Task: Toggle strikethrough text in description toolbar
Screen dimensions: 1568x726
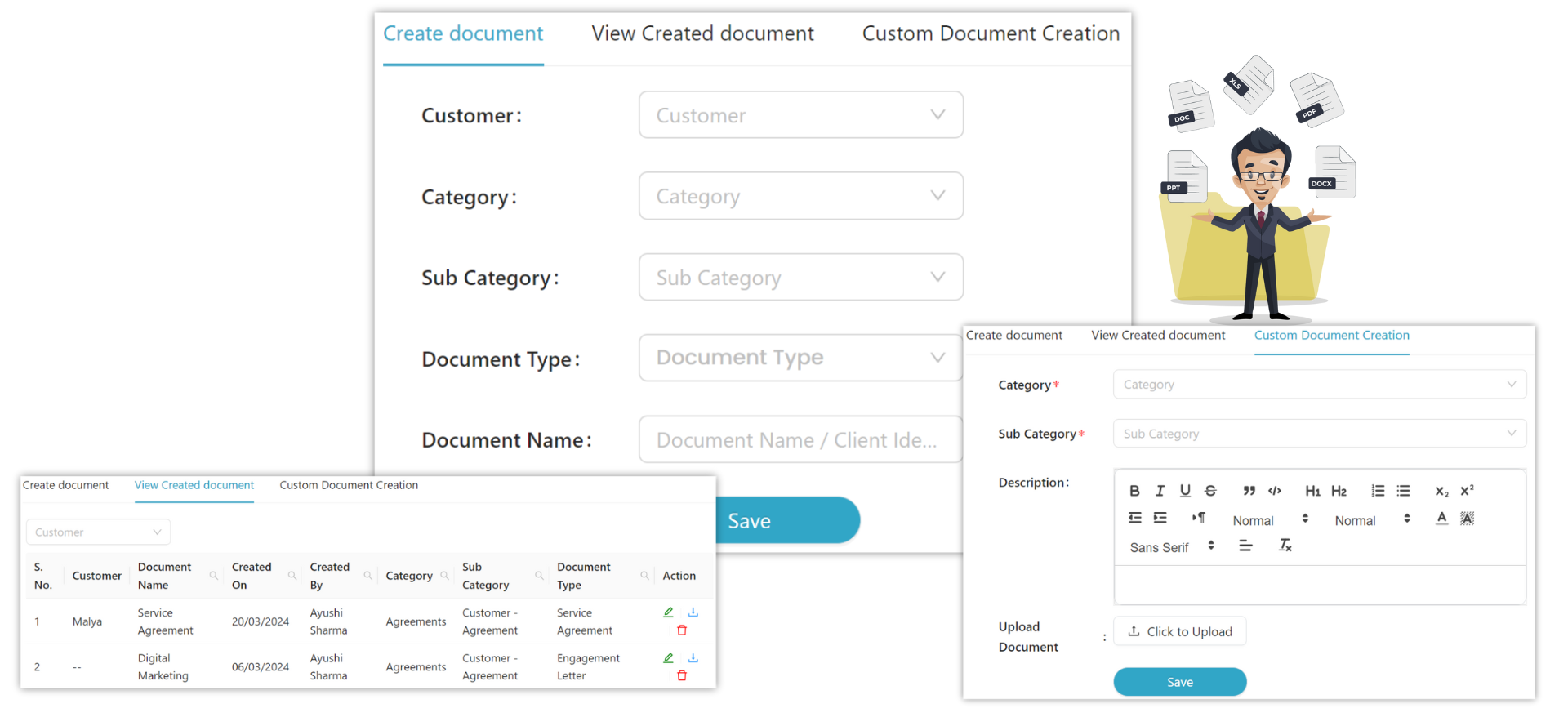Action: (1210, 491)
